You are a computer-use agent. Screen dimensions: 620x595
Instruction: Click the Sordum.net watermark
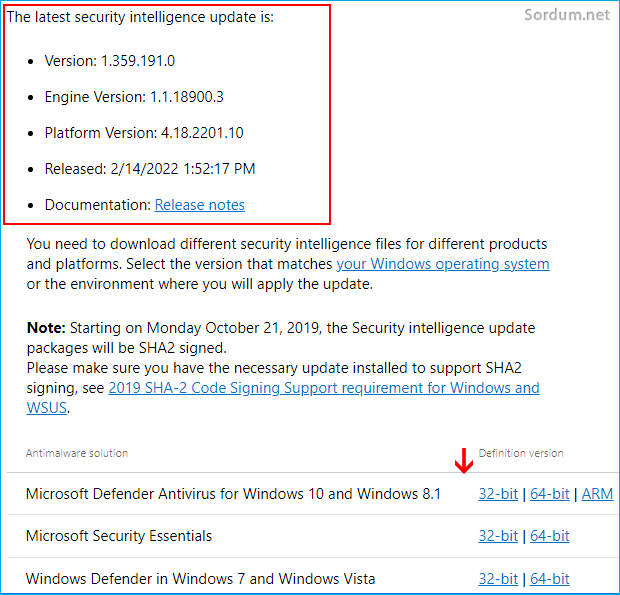tap(567, 15)
